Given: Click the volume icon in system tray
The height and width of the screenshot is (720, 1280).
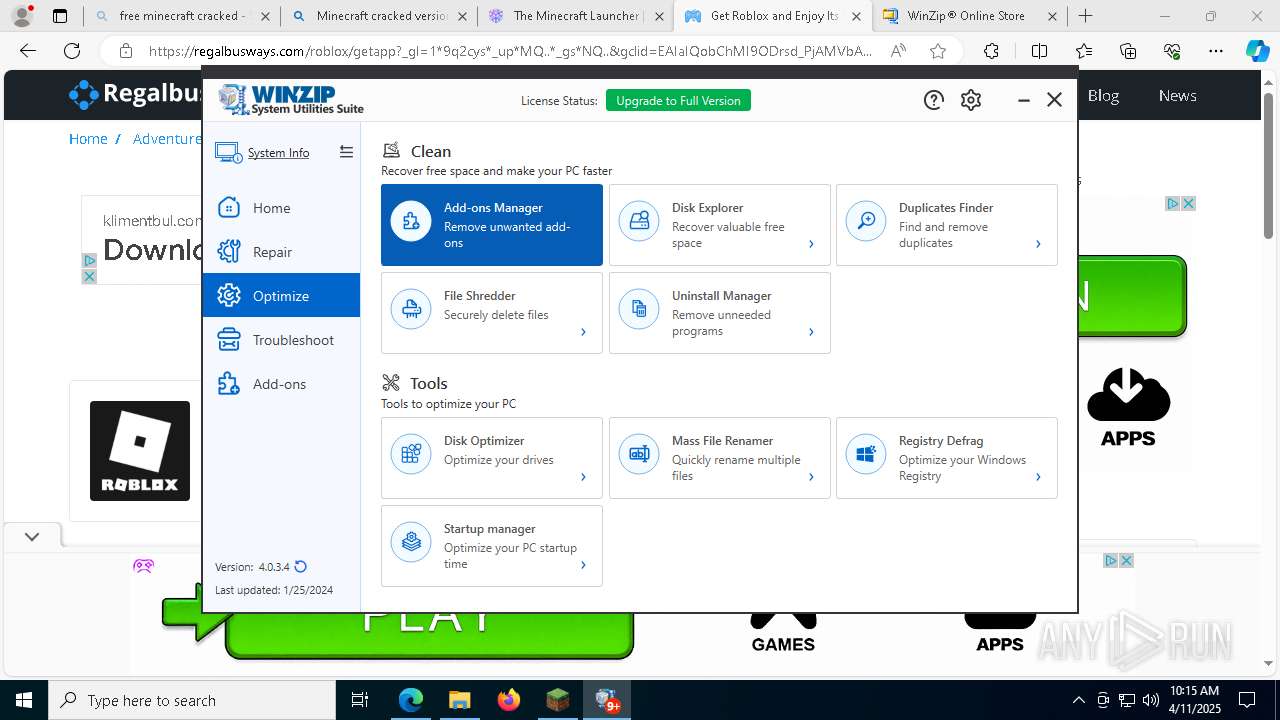Looking at the screenshot, I should tap(1151, 700).
